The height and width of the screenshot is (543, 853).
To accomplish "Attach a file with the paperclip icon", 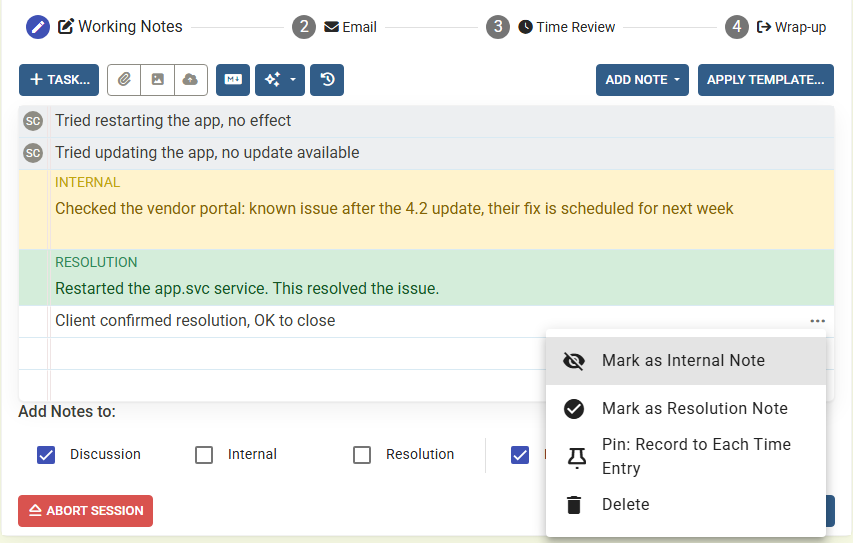I will coord(124,80).
